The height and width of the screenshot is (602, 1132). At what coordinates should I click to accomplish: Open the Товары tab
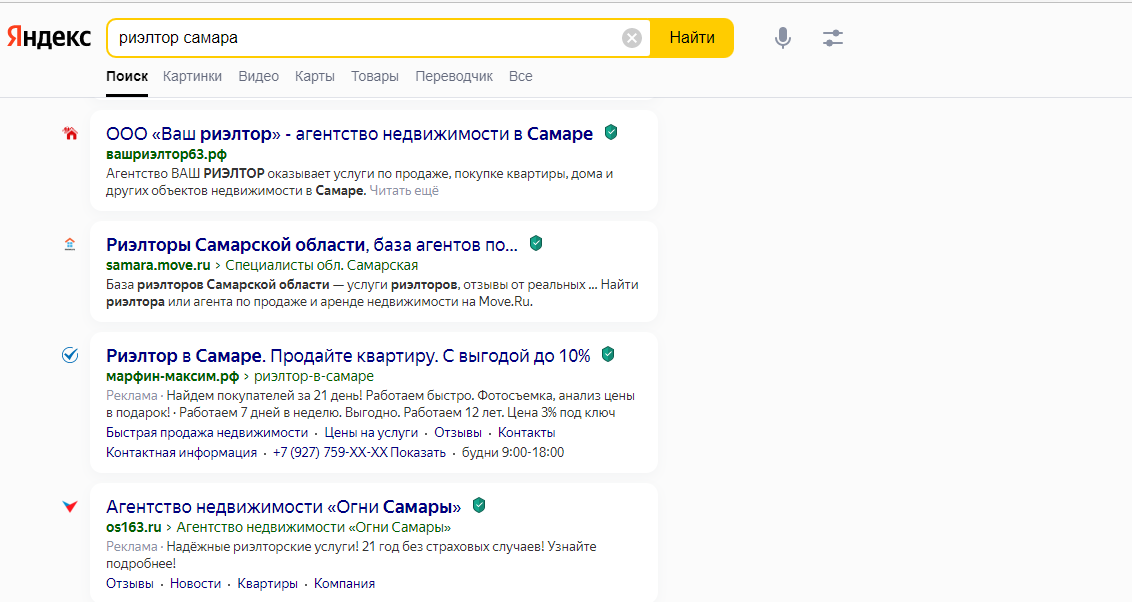375,77
